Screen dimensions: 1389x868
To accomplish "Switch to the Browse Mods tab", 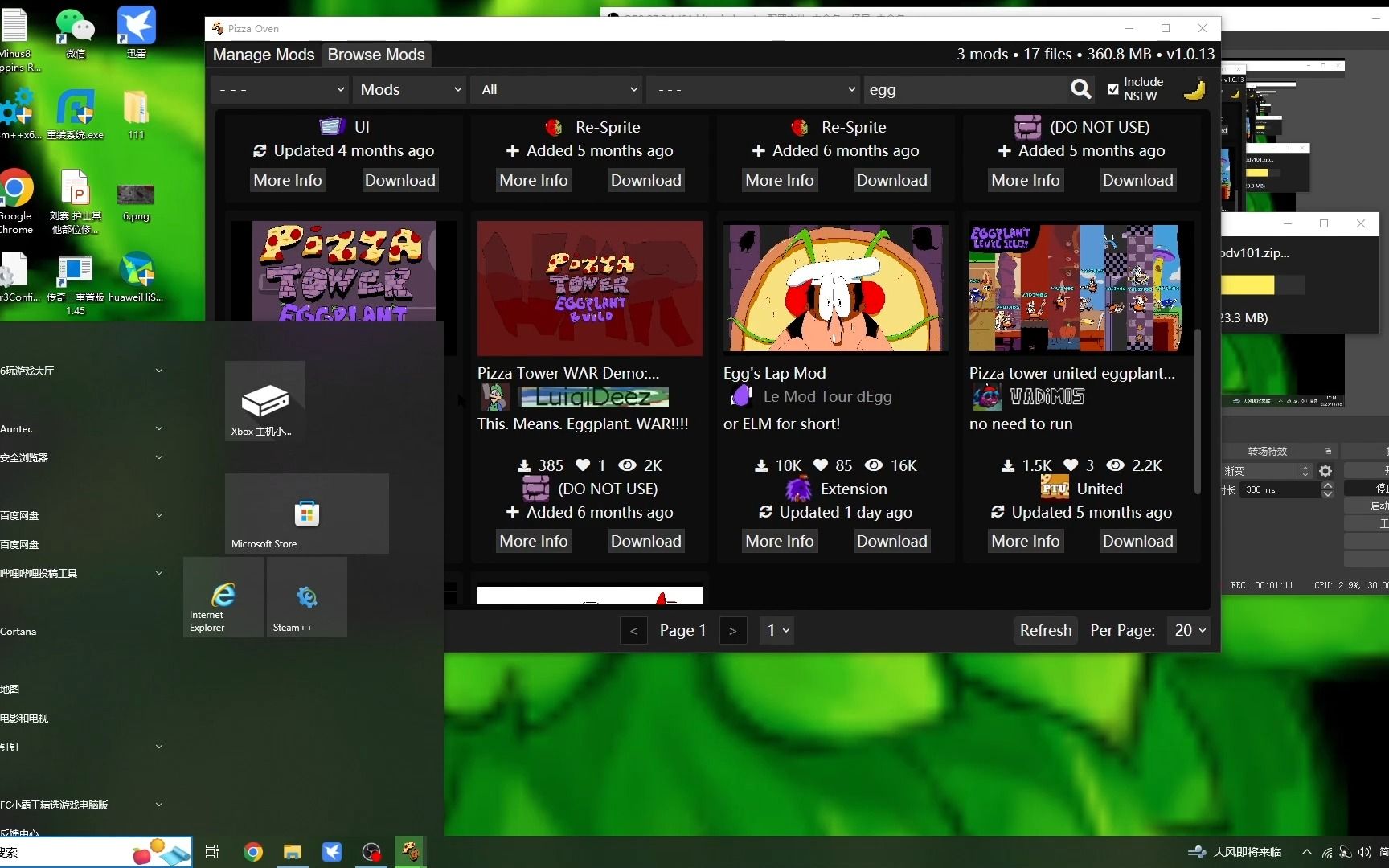I will click(x=376, y=55).
